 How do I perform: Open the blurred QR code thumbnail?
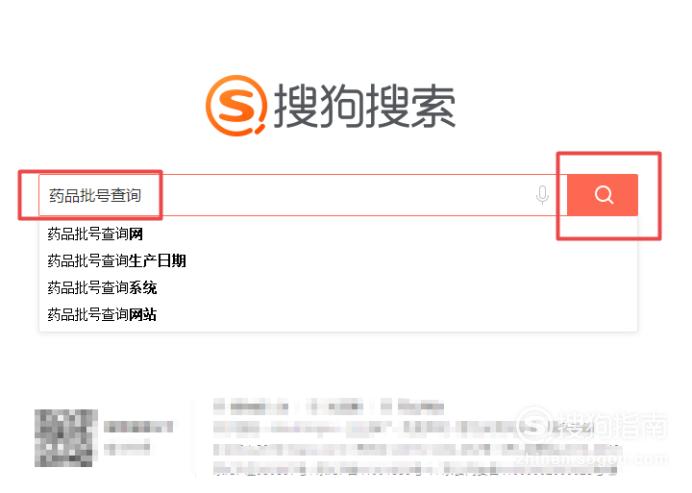[66, 438]
